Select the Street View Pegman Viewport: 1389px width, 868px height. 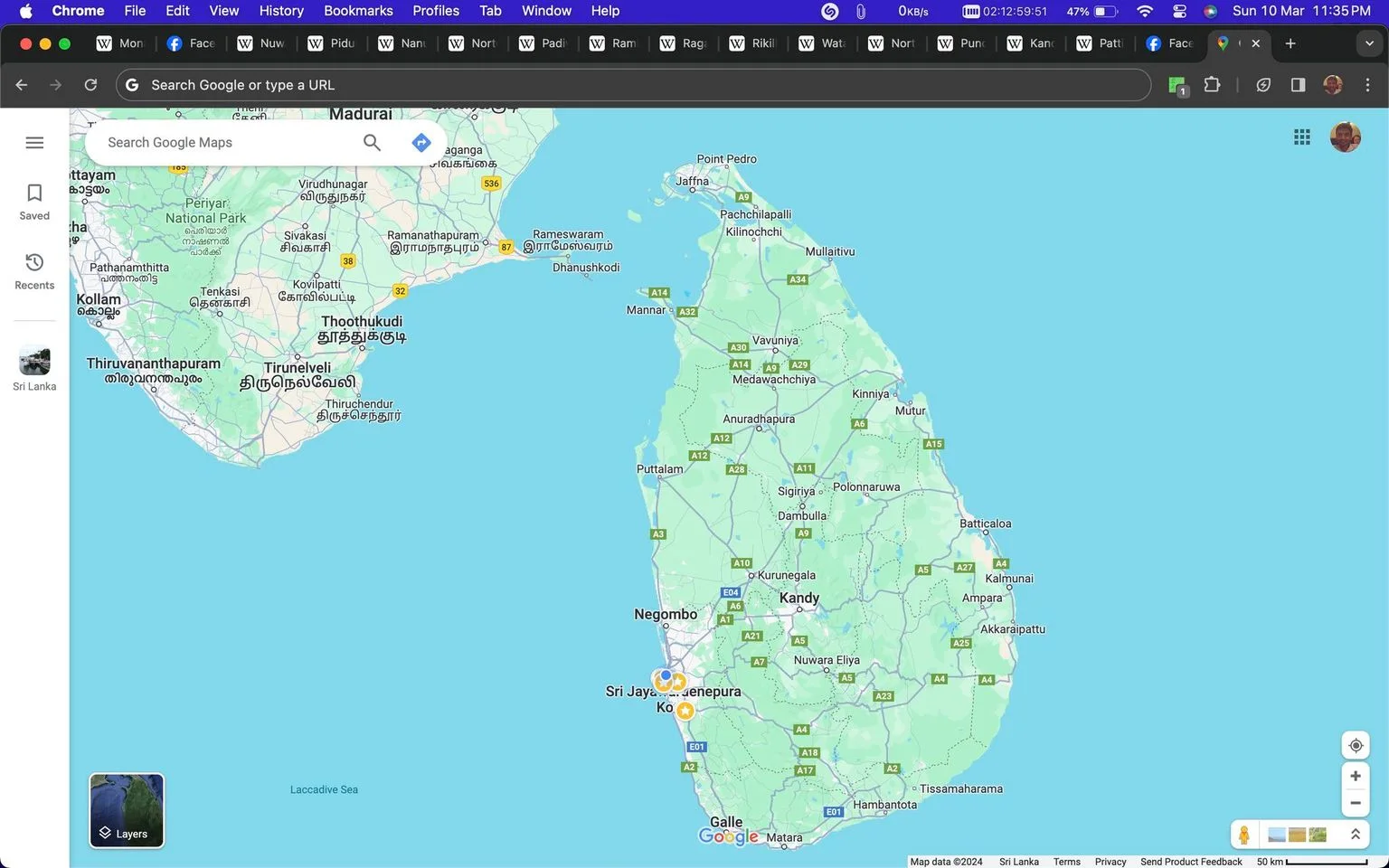(x=1244, y=835)
